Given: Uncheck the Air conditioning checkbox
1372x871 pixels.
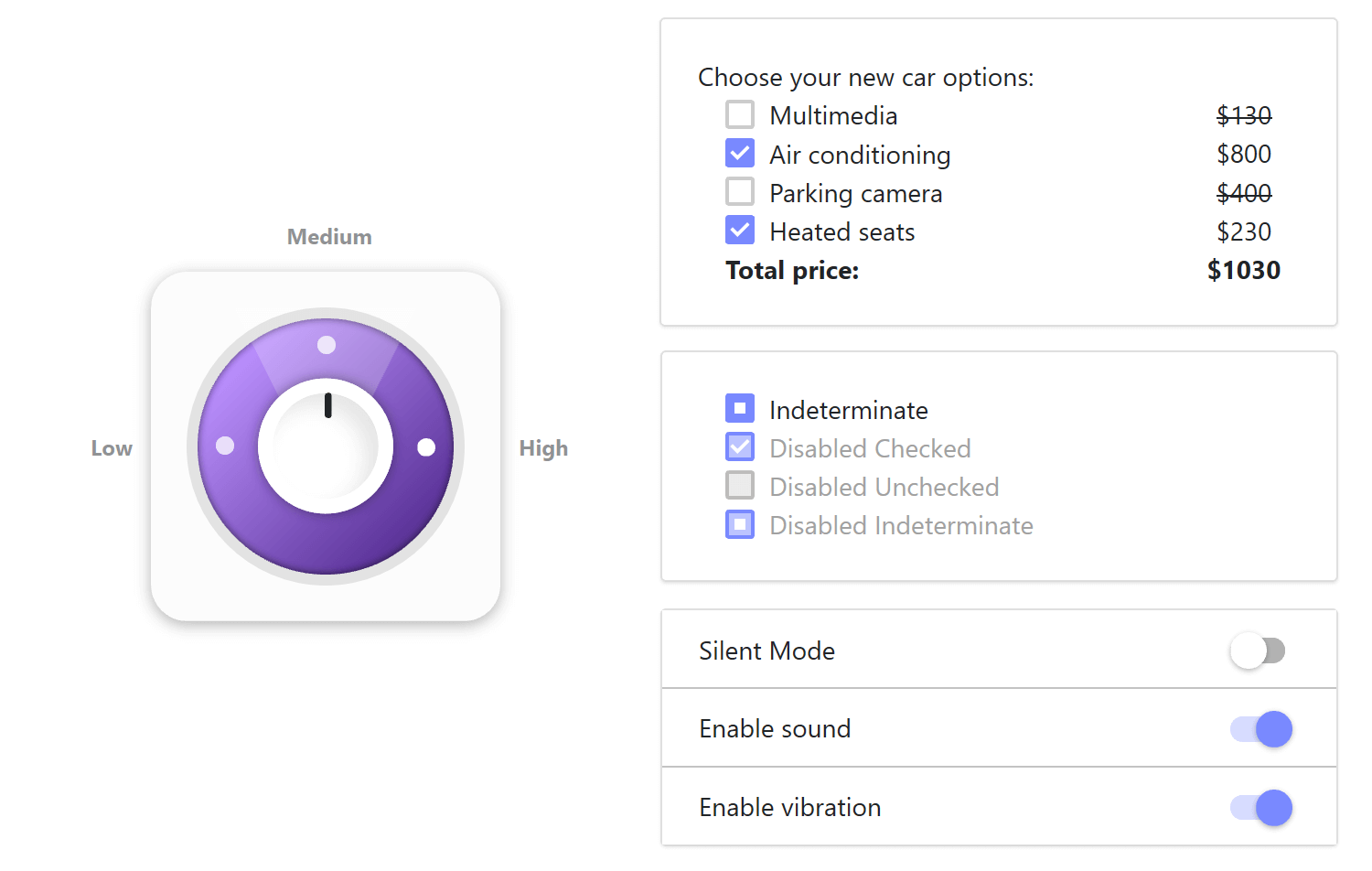Looking at the screenshot, I should (x=740, y=154).
